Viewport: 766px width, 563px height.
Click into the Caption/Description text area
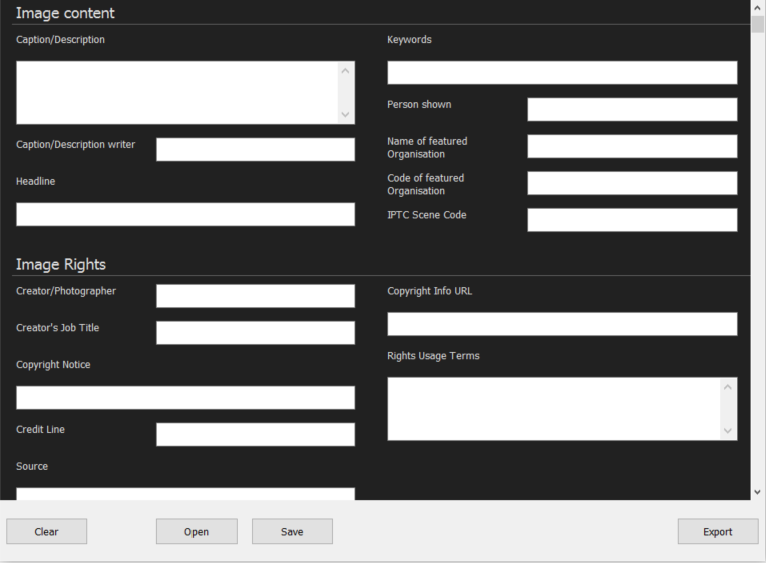coord(176,93)
